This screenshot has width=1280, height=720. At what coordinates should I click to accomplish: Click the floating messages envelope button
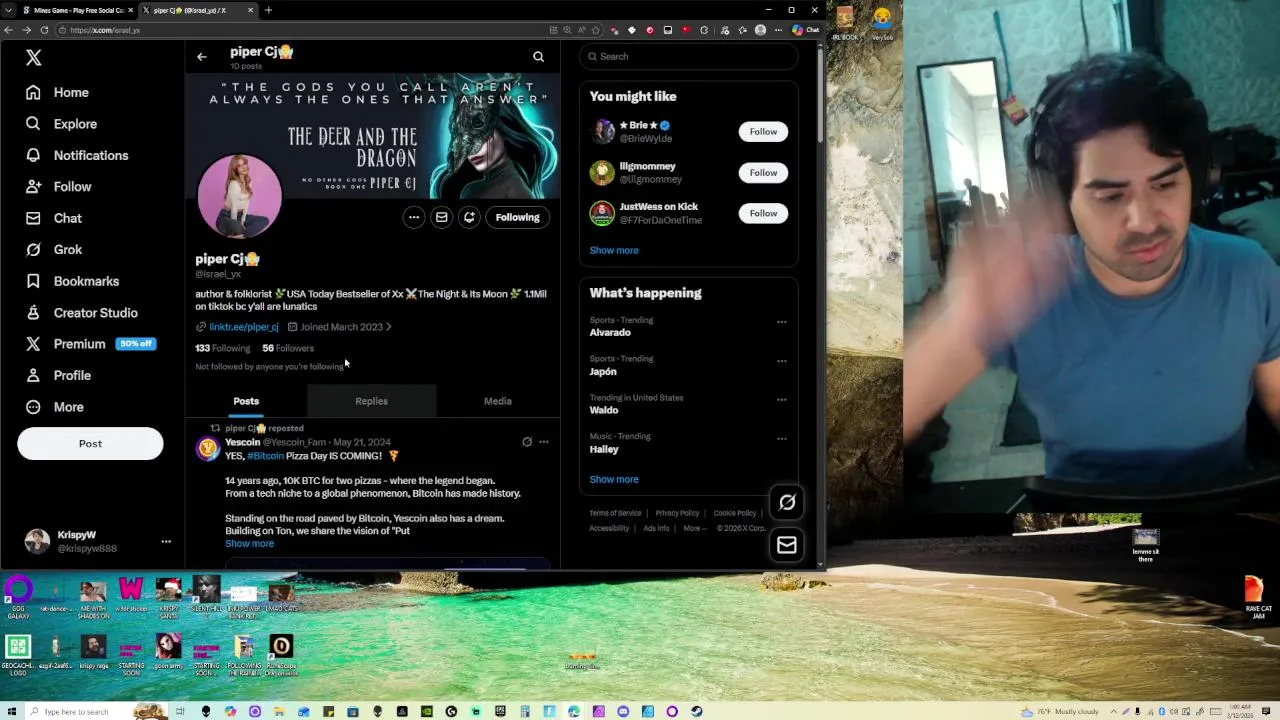click(787, 546)
